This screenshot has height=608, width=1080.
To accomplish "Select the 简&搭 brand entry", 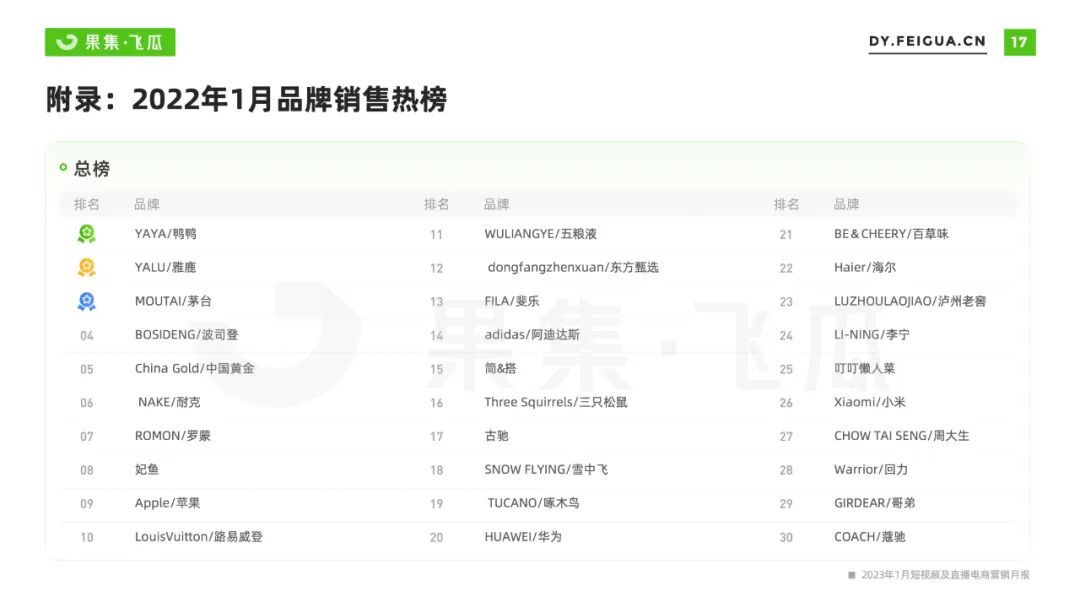I will 500,368.
